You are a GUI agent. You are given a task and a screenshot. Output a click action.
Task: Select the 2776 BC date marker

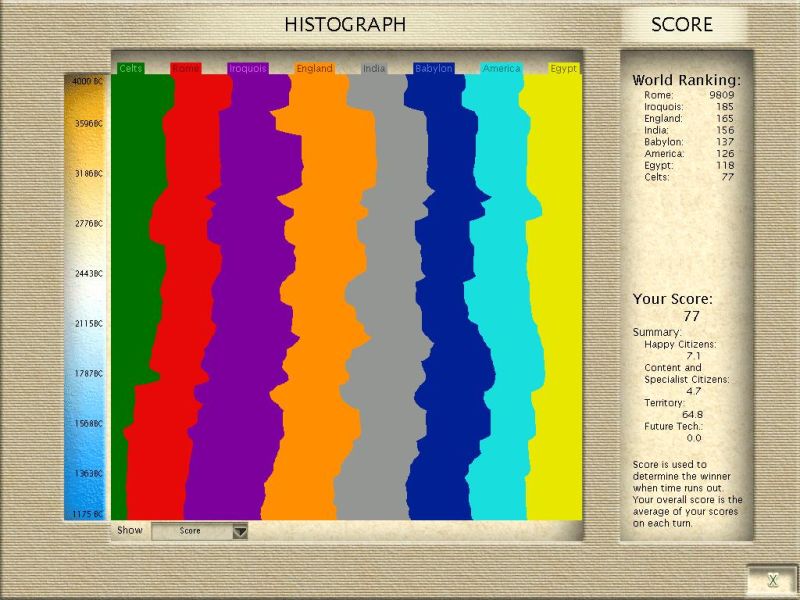click(x=88, y=224)
